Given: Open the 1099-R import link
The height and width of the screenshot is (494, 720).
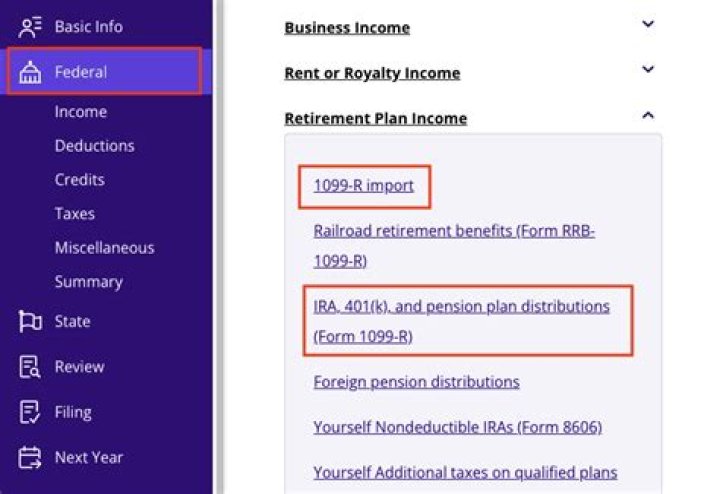Looking at the screenshot, I should 363,186.
